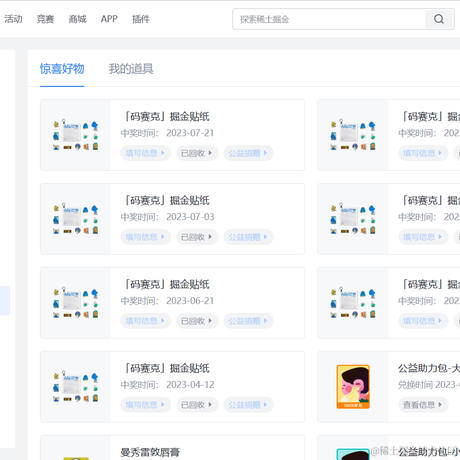Click 填写信息 in right column third card

[423, 321]
